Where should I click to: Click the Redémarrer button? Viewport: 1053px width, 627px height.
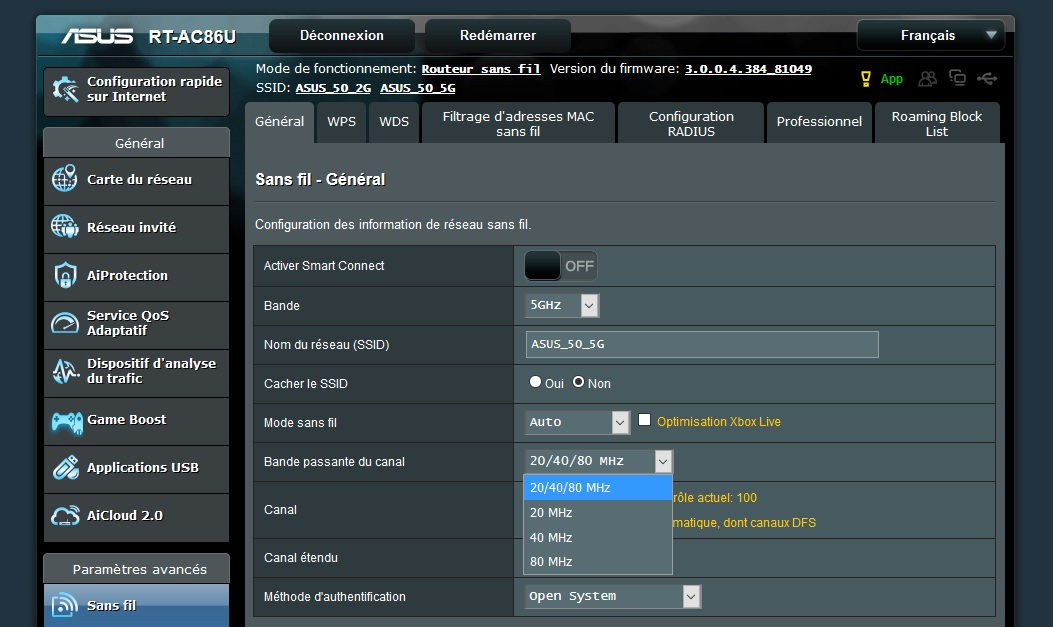[498, 36]
